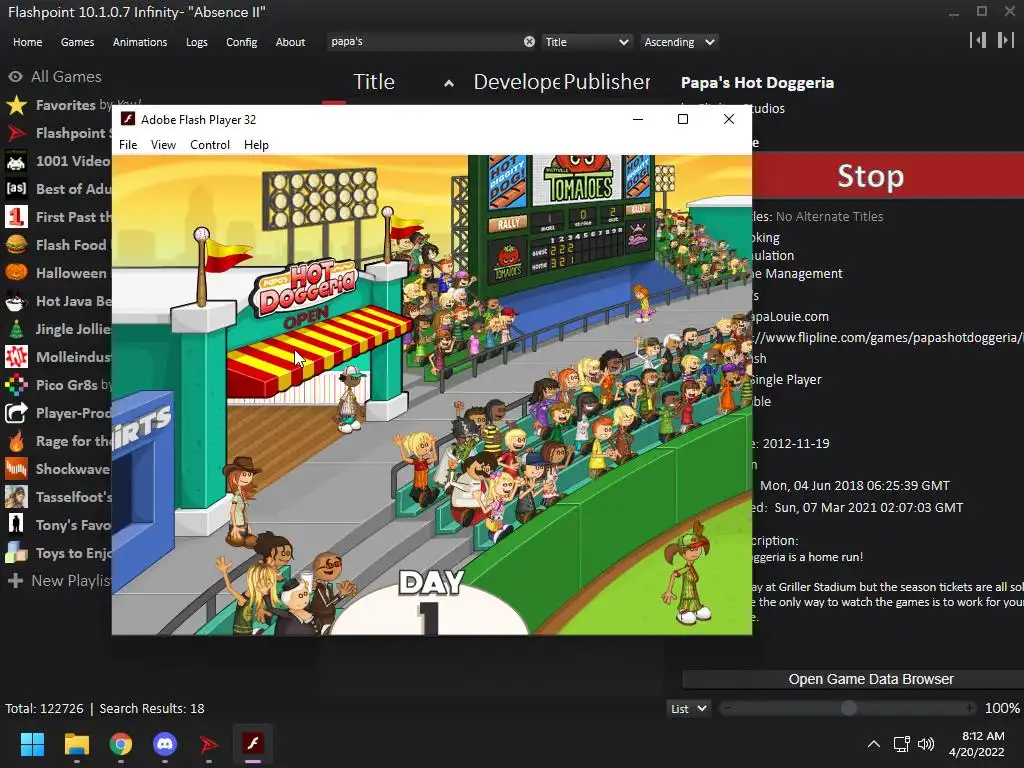Switch to Flashpoint in the taskbar
Viewport: 1024px width, 768px height.
209,744
